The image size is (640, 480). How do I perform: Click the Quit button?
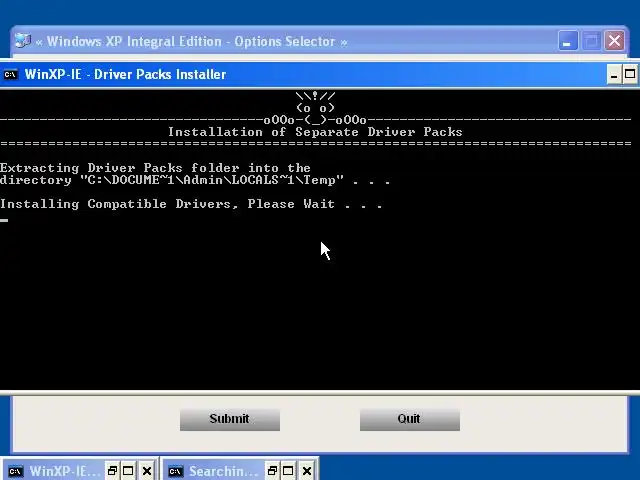(x=409, y=419)
